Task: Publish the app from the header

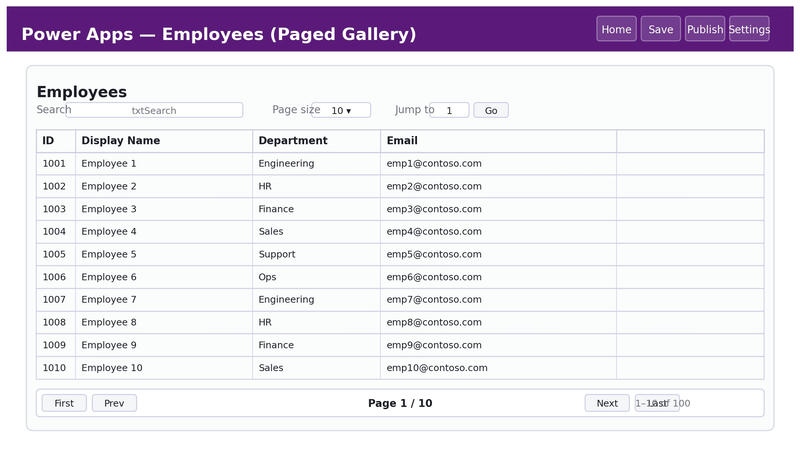Action: point(705,29)
